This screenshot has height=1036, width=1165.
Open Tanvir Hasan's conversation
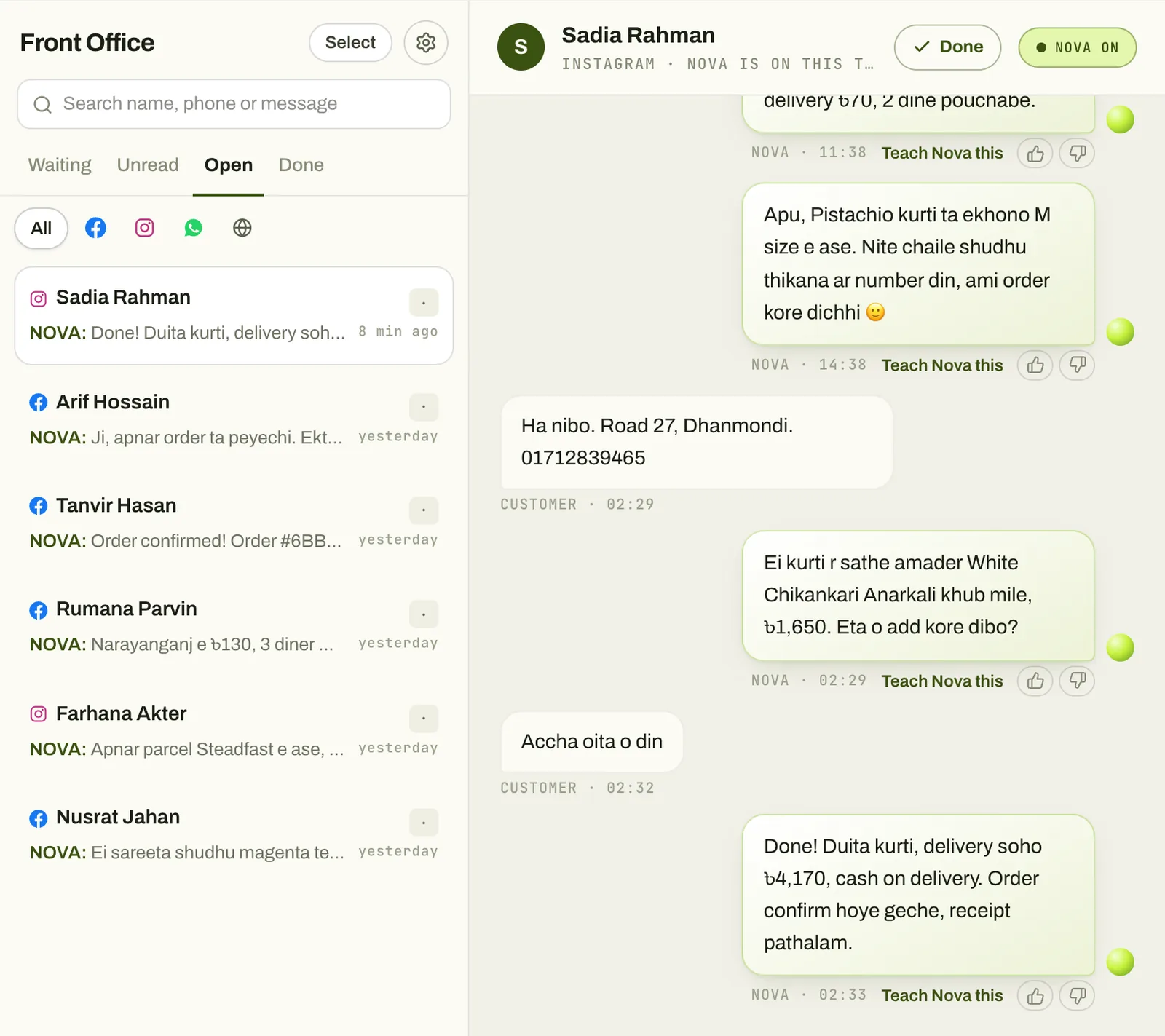(x=234, y=523)
